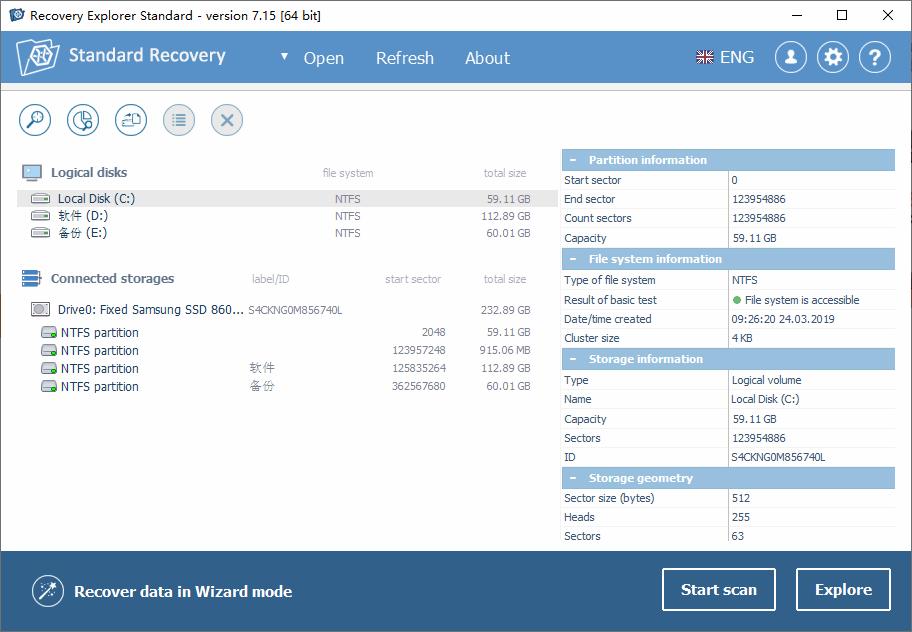
Task: Click the greyed list view toolbar icon
Action: tap(179, 120)
